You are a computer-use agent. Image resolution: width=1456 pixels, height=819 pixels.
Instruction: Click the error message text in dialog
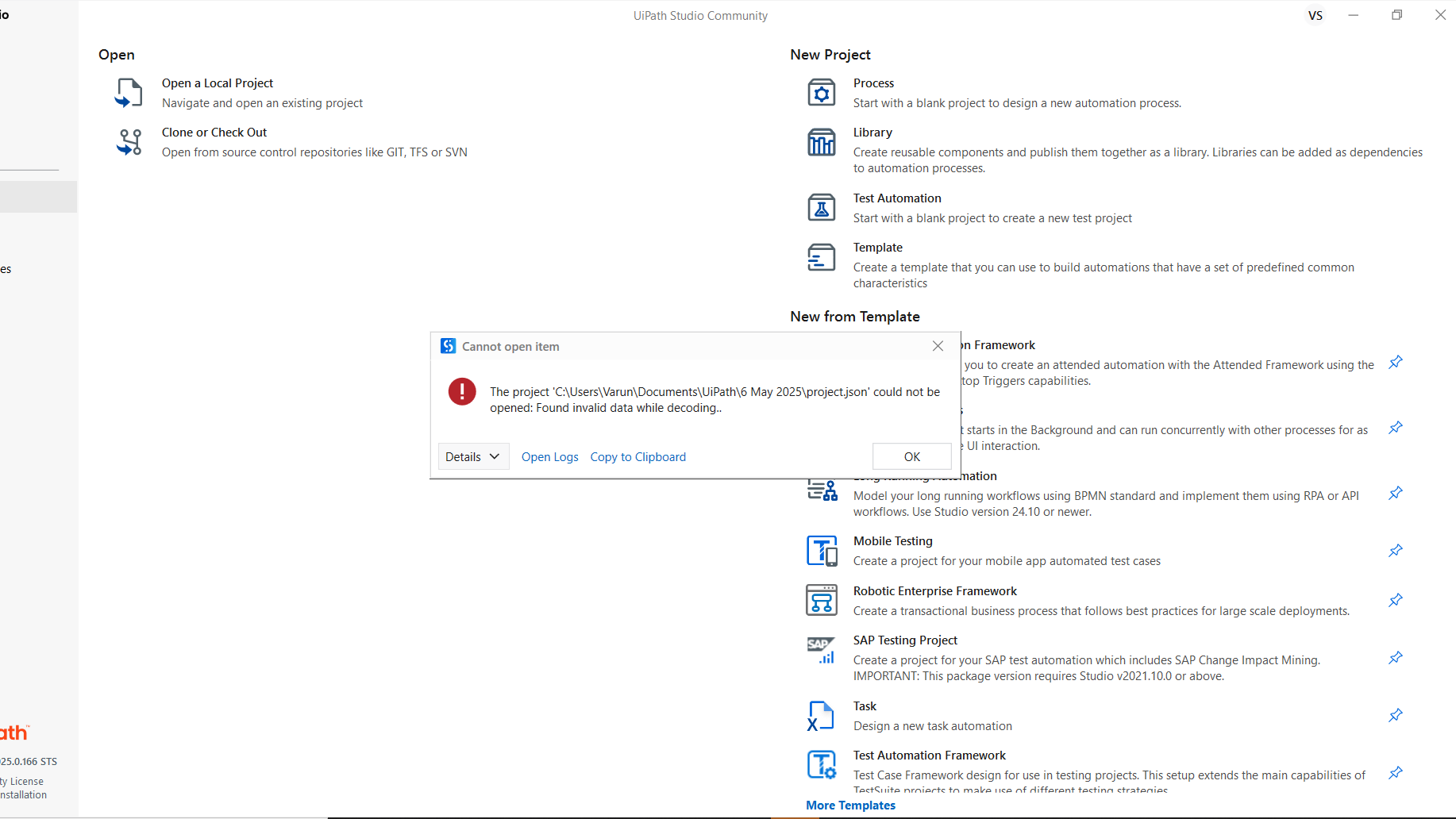tap(715, 400)
